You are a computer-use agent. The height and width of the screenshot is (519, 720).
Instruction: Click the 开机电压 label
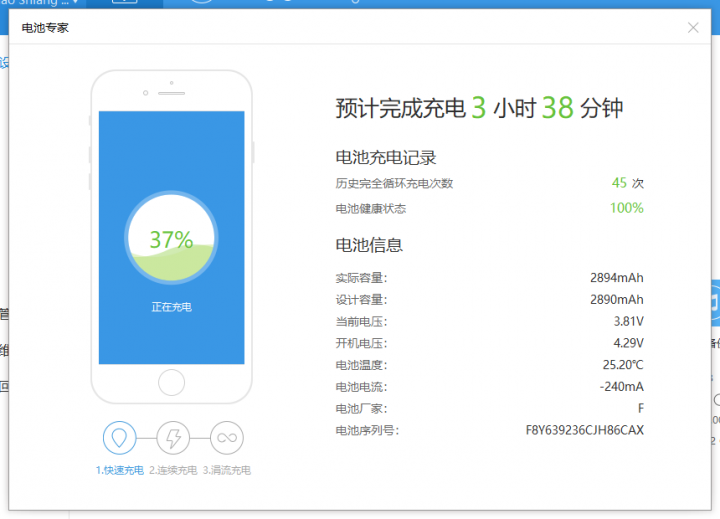(x=361, y=343)
